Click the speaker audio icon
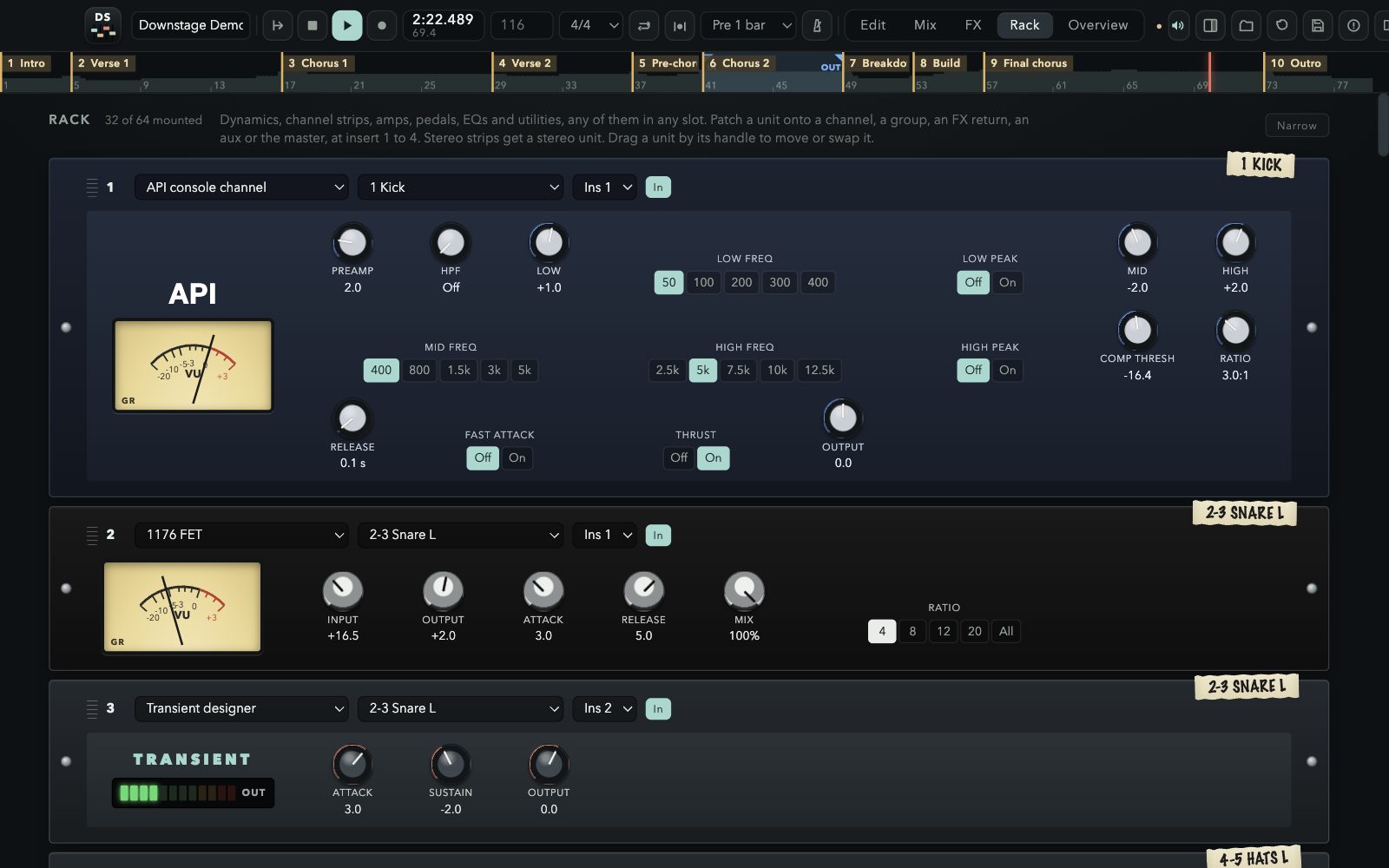 (x=1178, y=25)
